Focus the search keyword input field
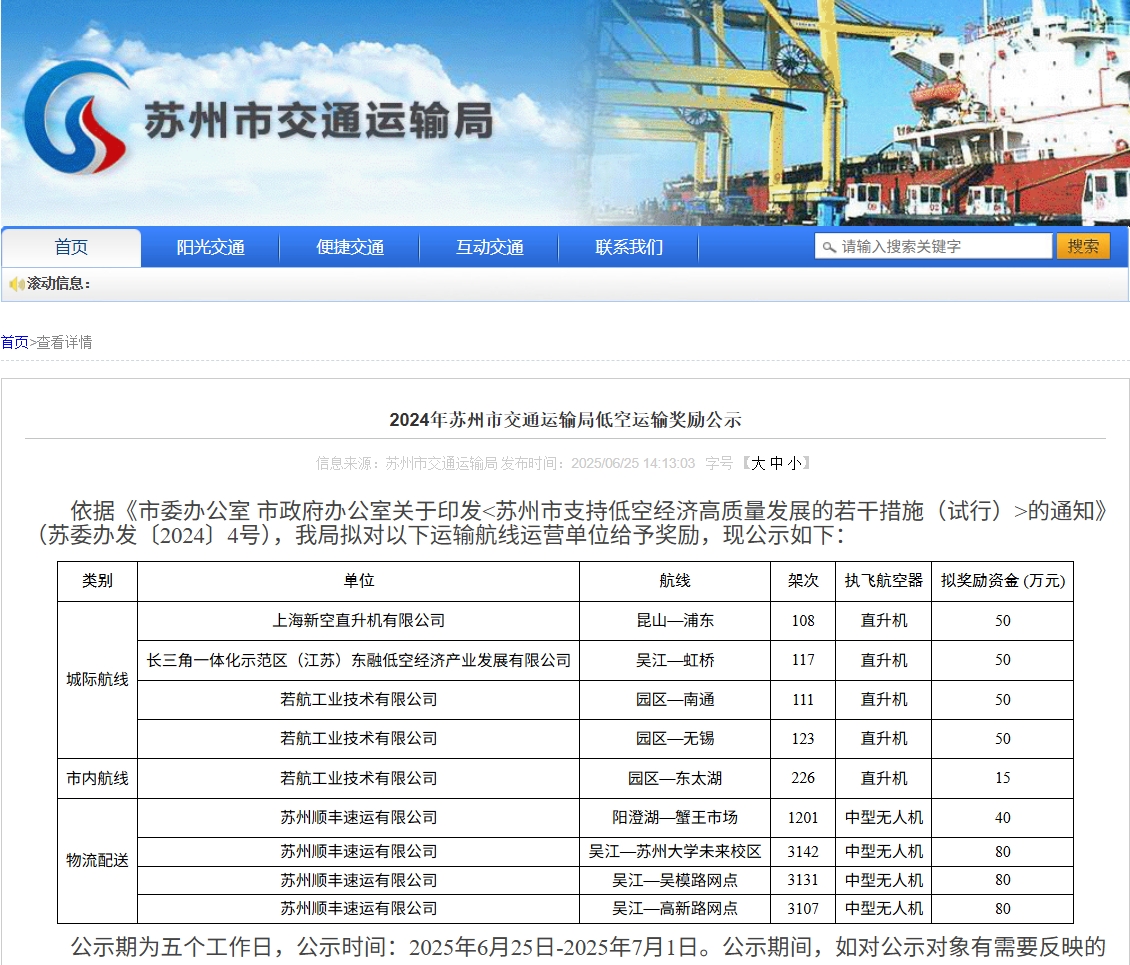Viewport: 1130px width, 965px height. tap(940, 247)
